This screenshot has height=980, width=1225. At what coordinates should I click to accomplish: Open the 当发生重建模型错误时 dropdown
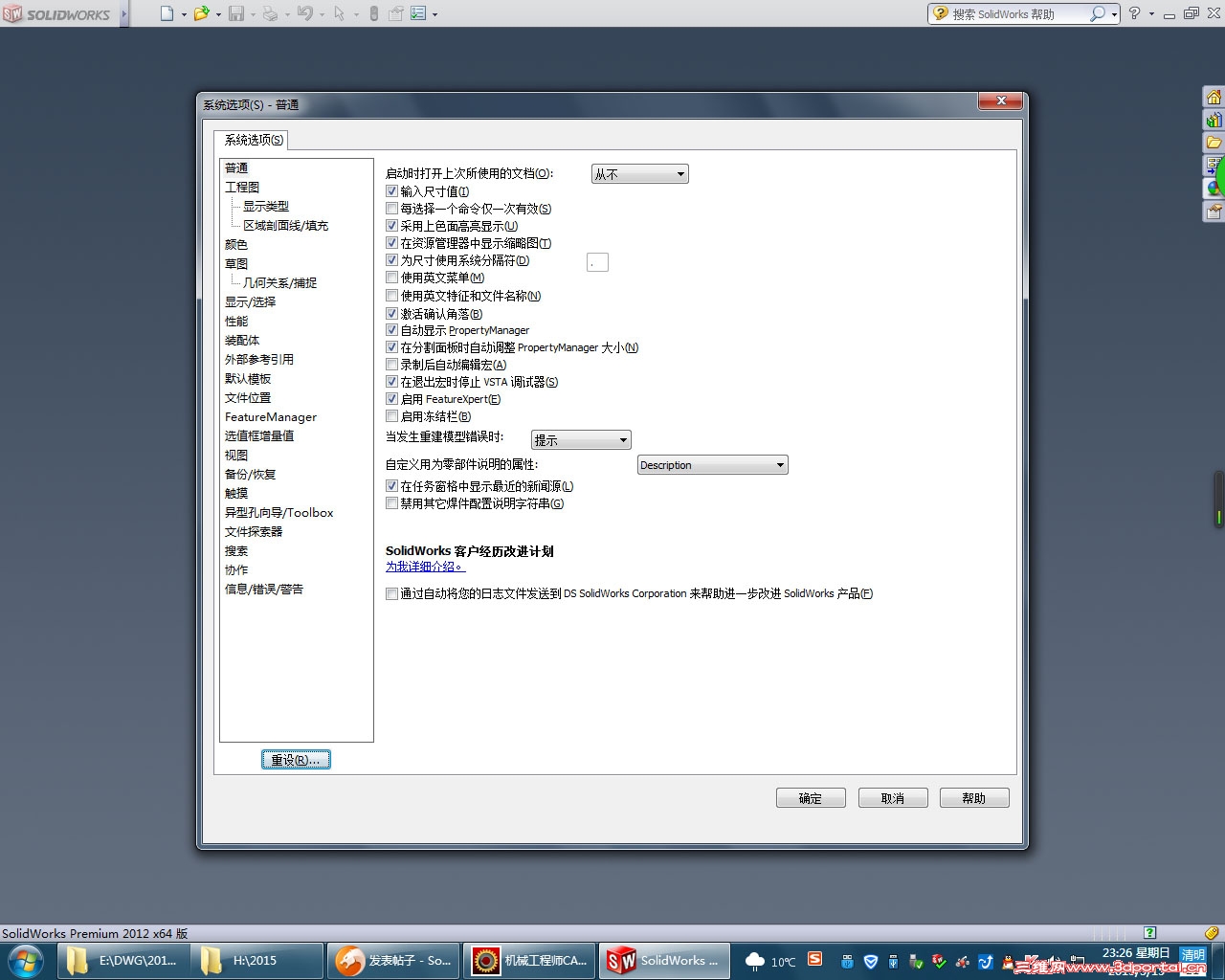click(581, 440)
